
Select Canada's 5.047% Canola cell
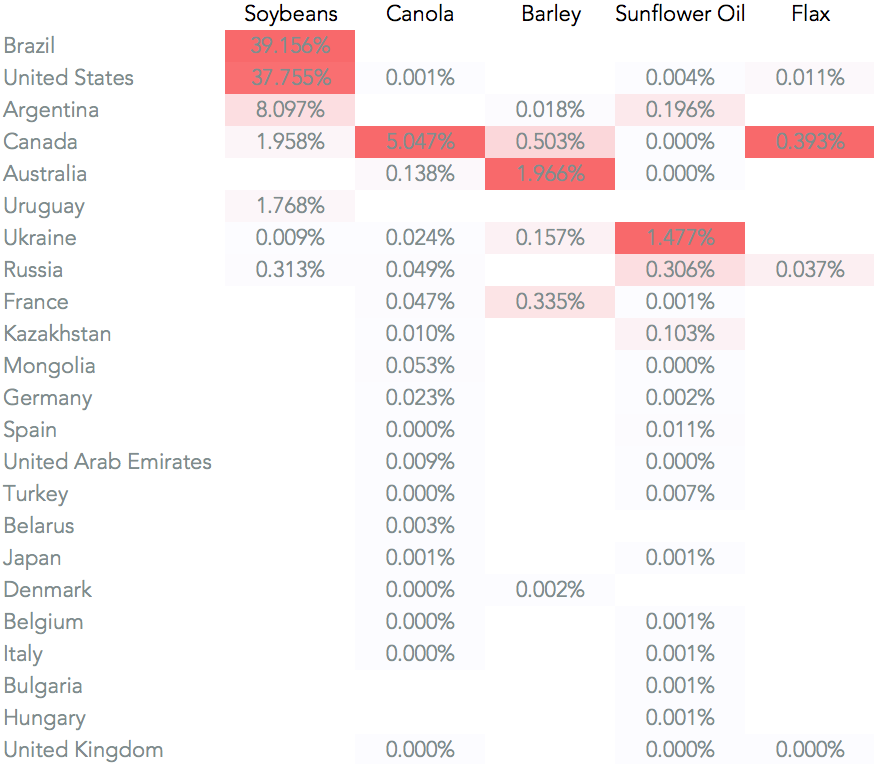point(420,142)
